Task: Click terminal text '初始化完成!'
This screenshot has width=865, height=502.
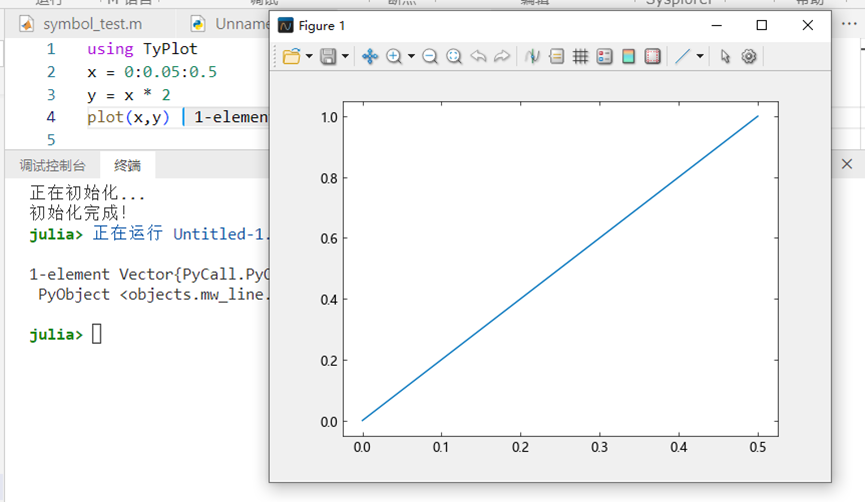Action: [78, 213]
